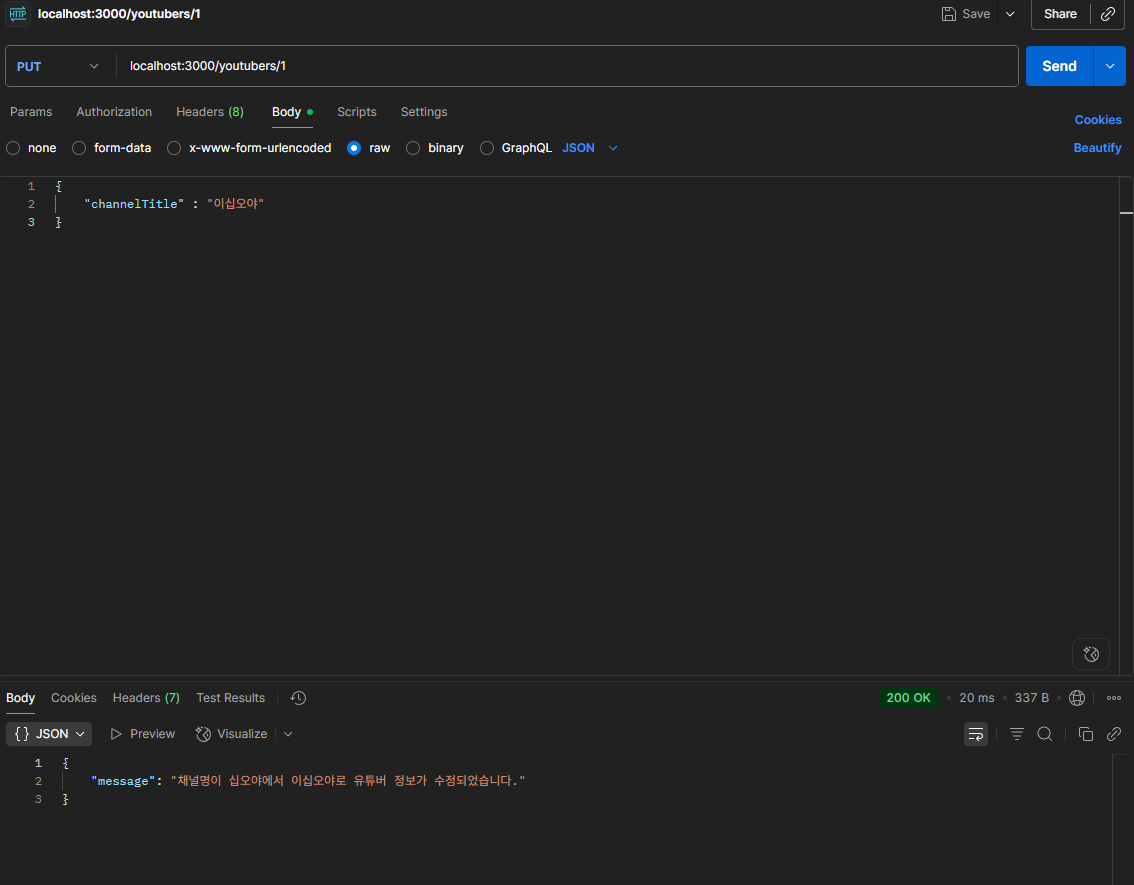
Task: Toggle word wrap in response
Action: (976, 734)
